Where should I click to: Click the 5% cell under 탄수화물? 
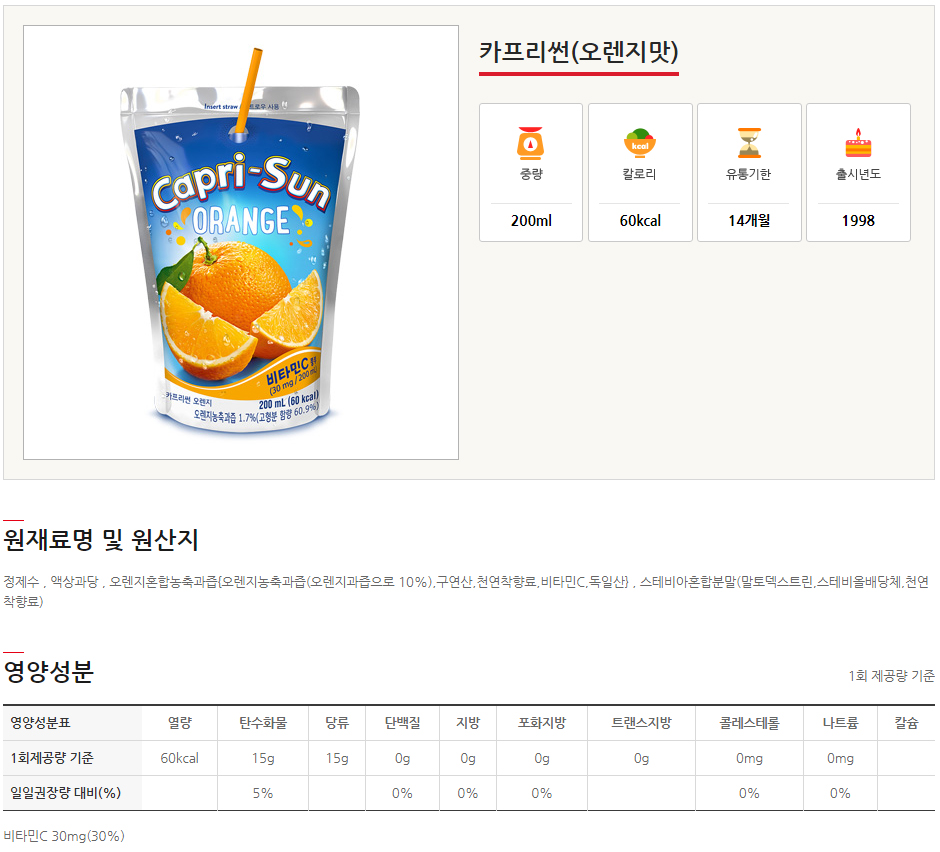click(263, 793)
